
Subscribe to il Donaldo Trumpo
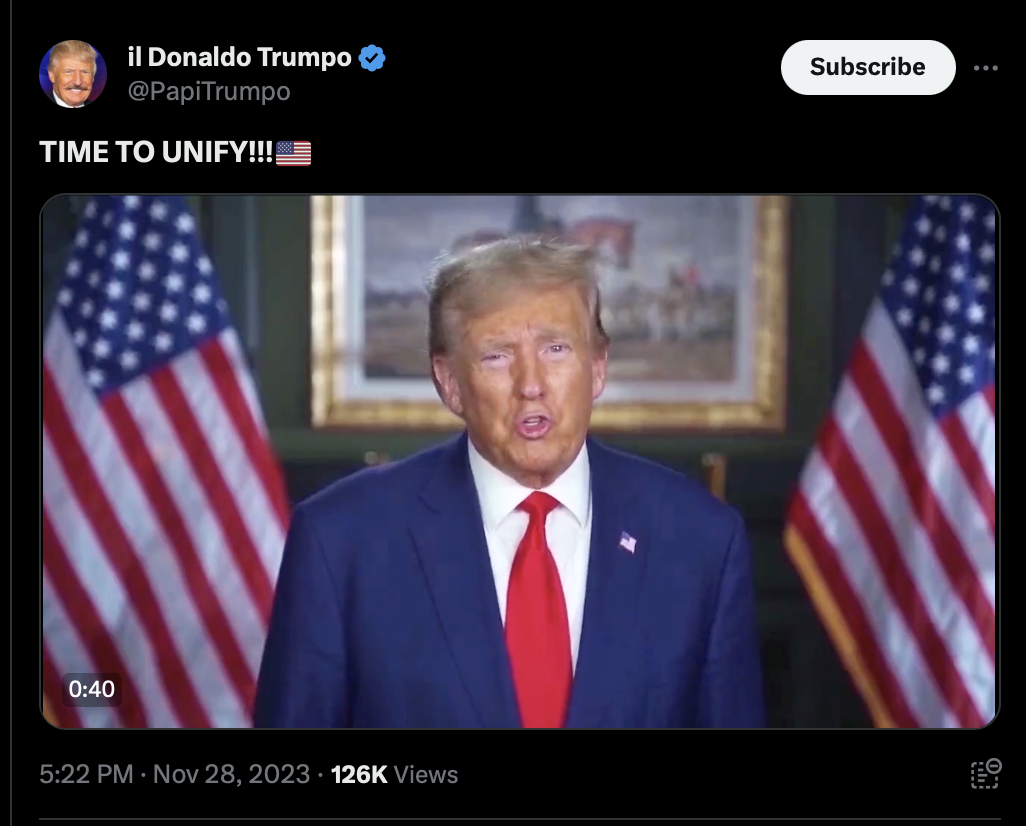point(868,67)
